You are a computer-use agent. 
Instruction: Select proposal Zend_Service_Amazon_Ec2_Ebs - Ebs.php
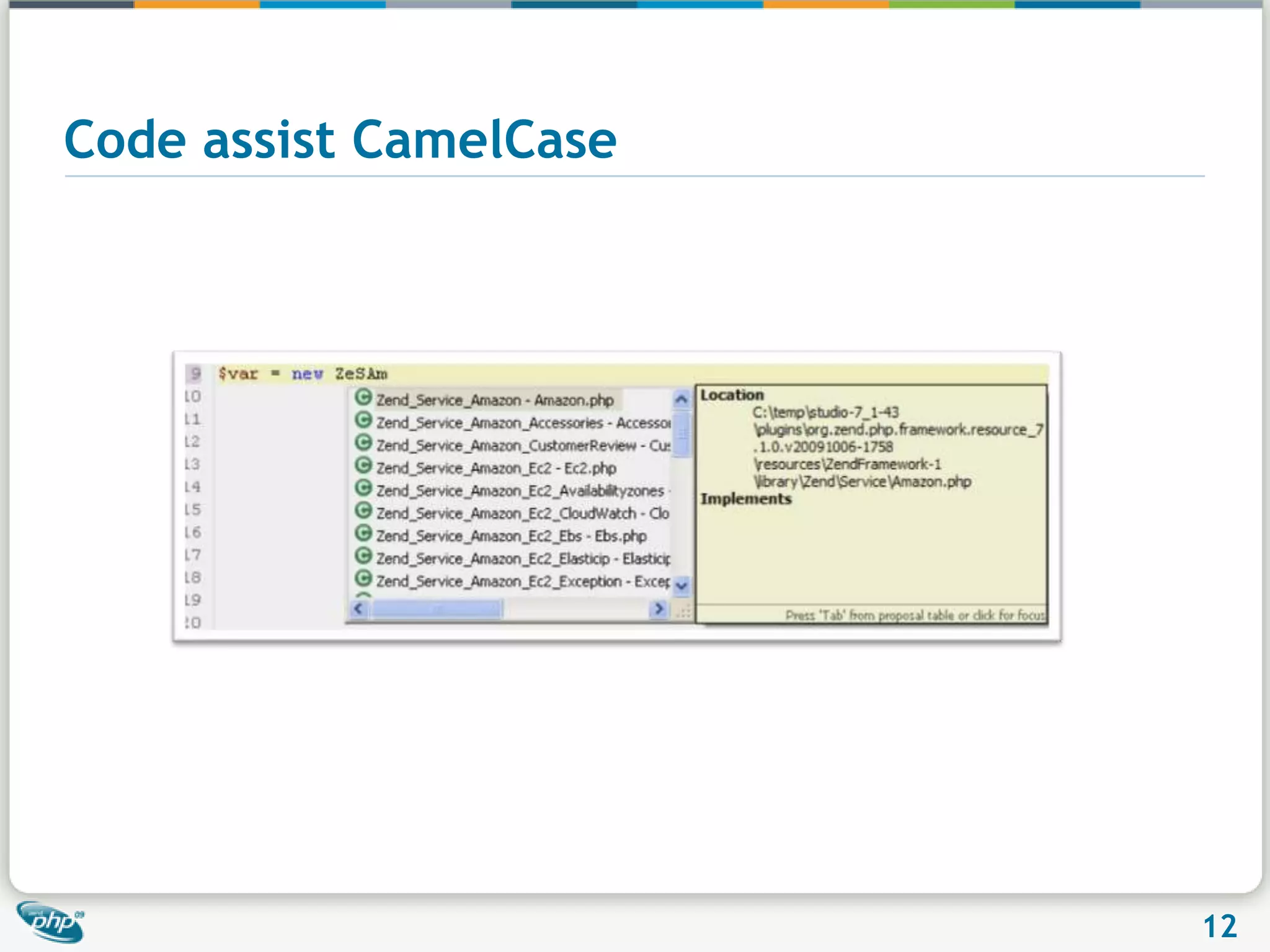point(512,536)
